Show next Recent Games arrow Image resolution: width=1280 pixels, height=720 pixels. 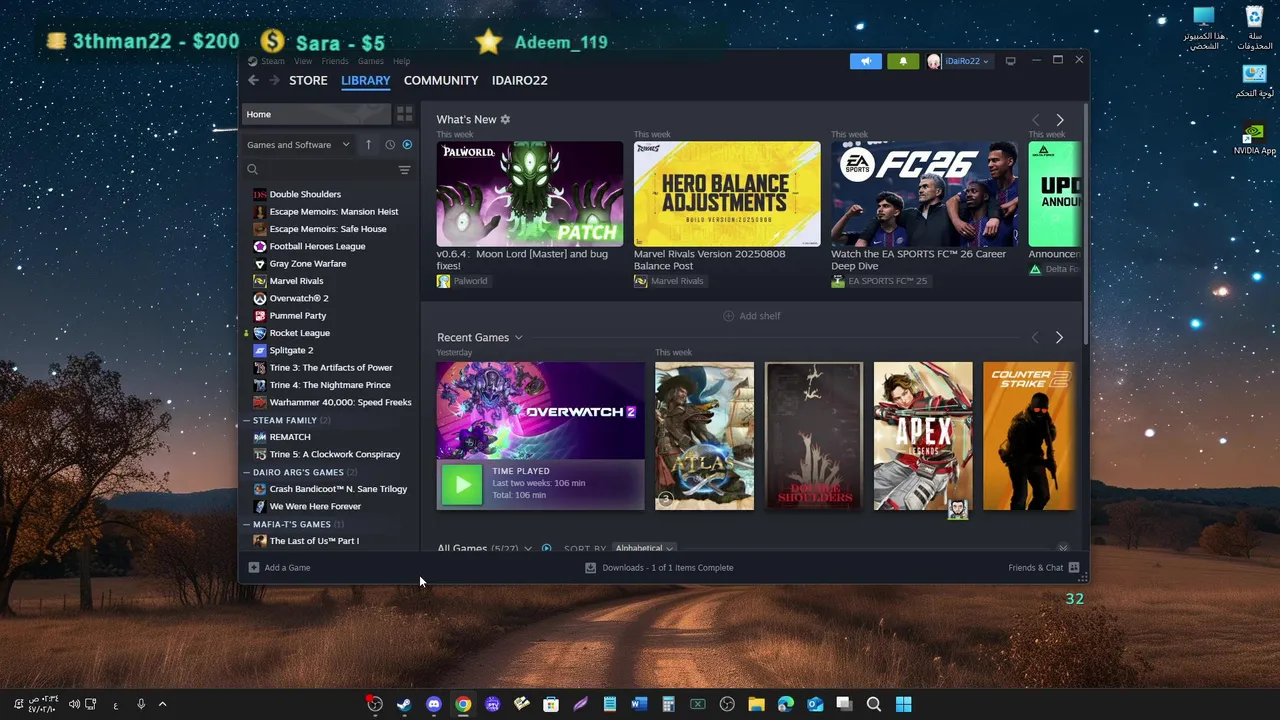(x=1059, y=338)
